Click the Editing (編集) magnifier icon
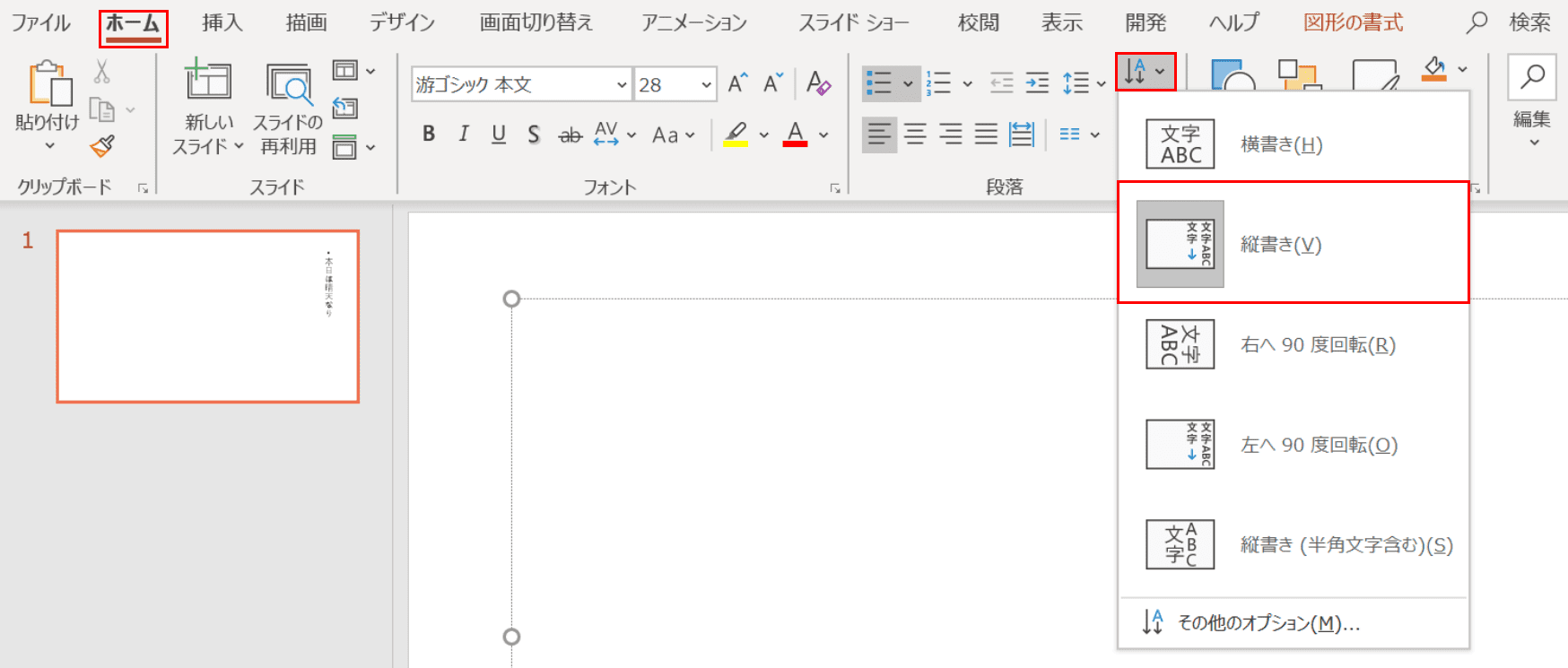1568x668 pixels. click(x=1532, y=77)
